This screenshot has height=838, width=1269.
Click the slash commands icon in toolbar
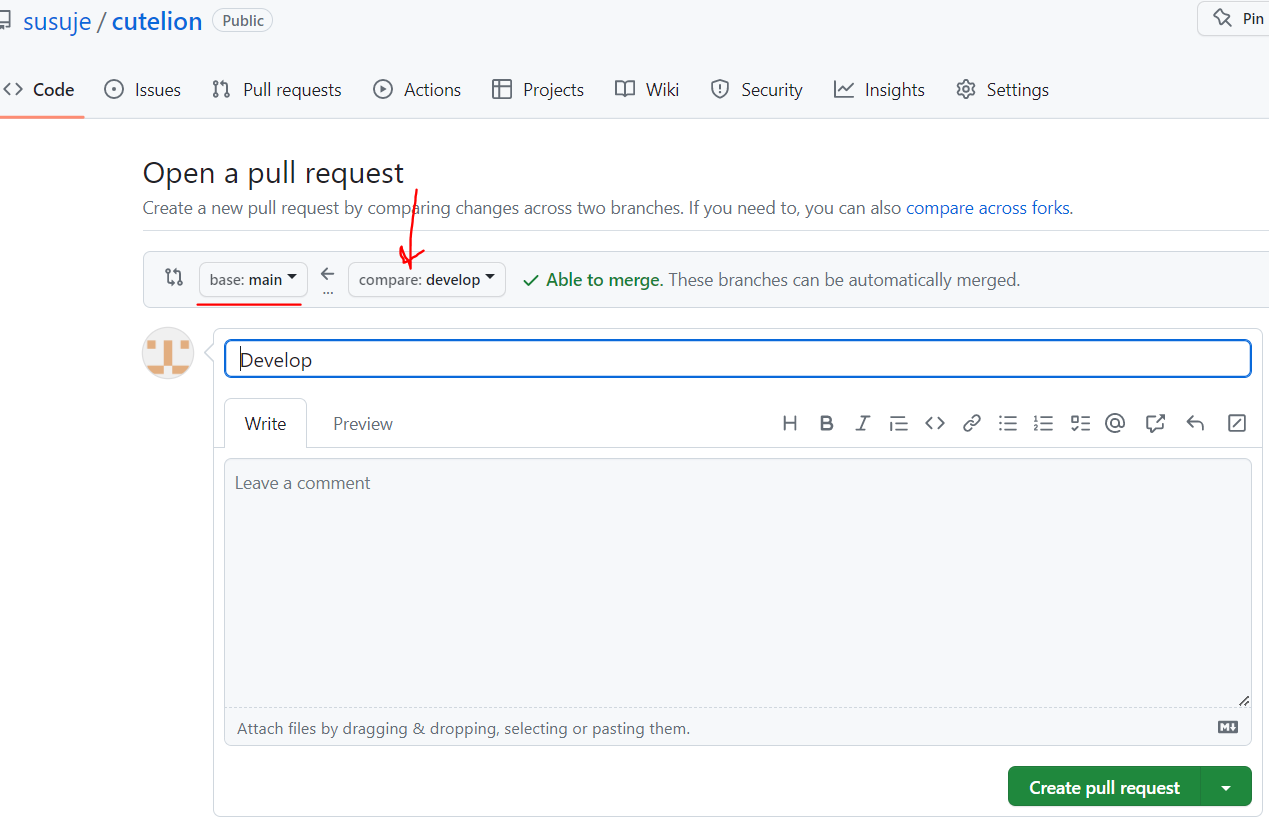[1237, 423]
